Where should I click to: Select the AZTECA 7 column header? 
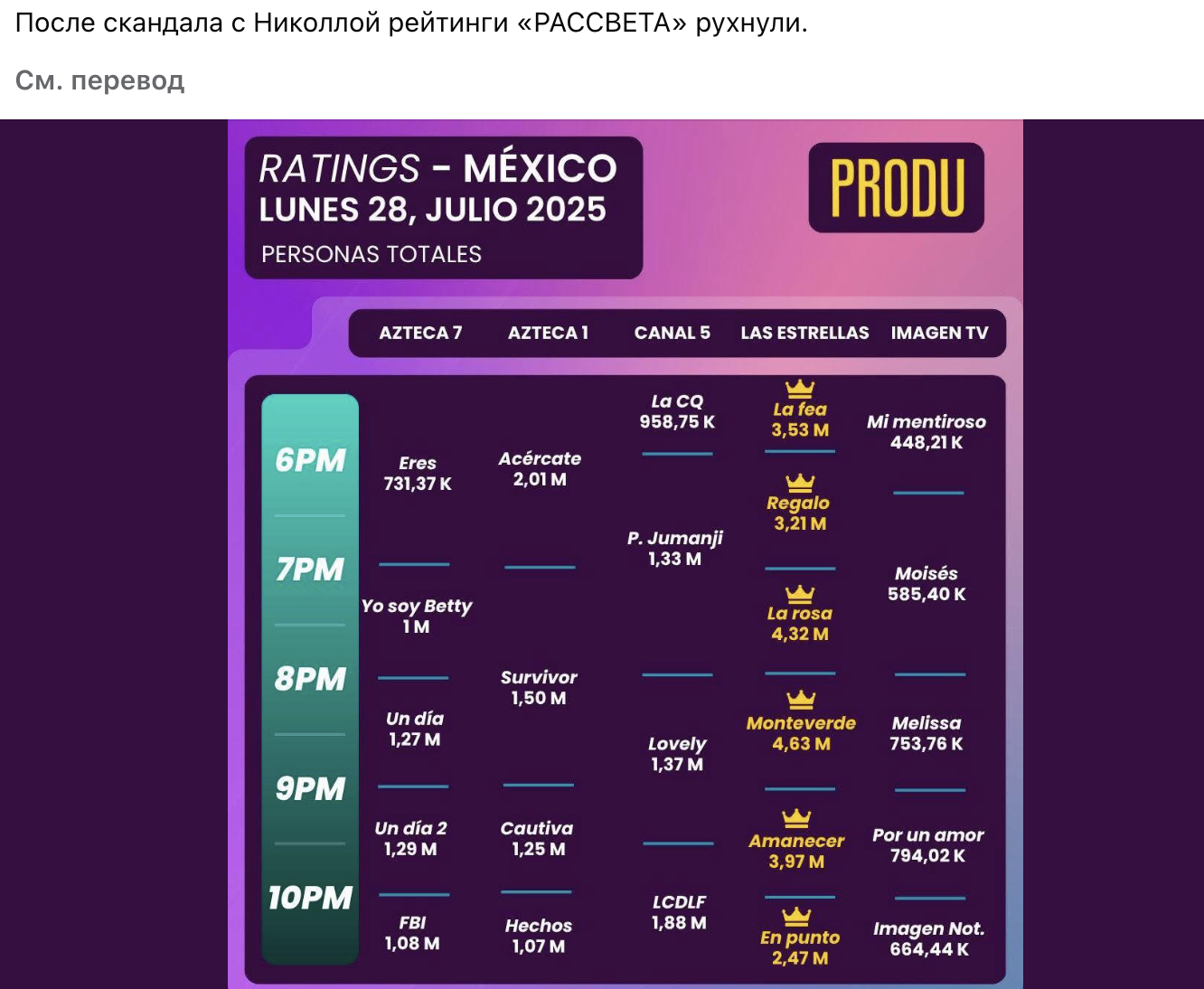tap(420, 334)
